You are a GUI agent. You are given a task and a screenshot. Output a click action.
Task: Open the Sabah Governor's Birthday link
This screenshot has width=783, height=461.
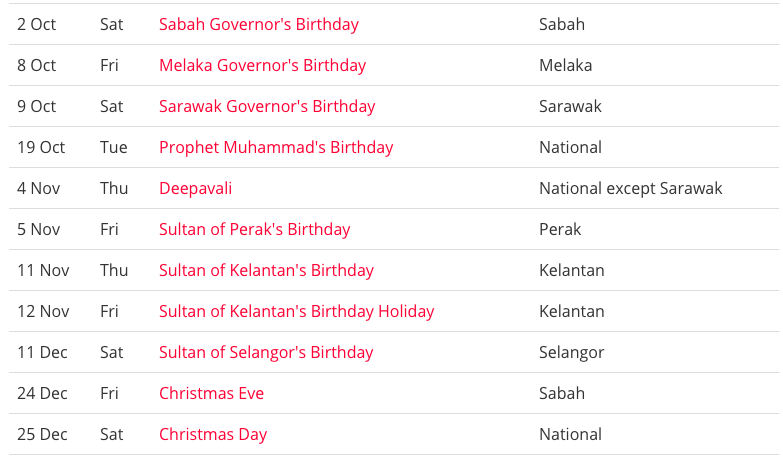click(x=258, y=24)
